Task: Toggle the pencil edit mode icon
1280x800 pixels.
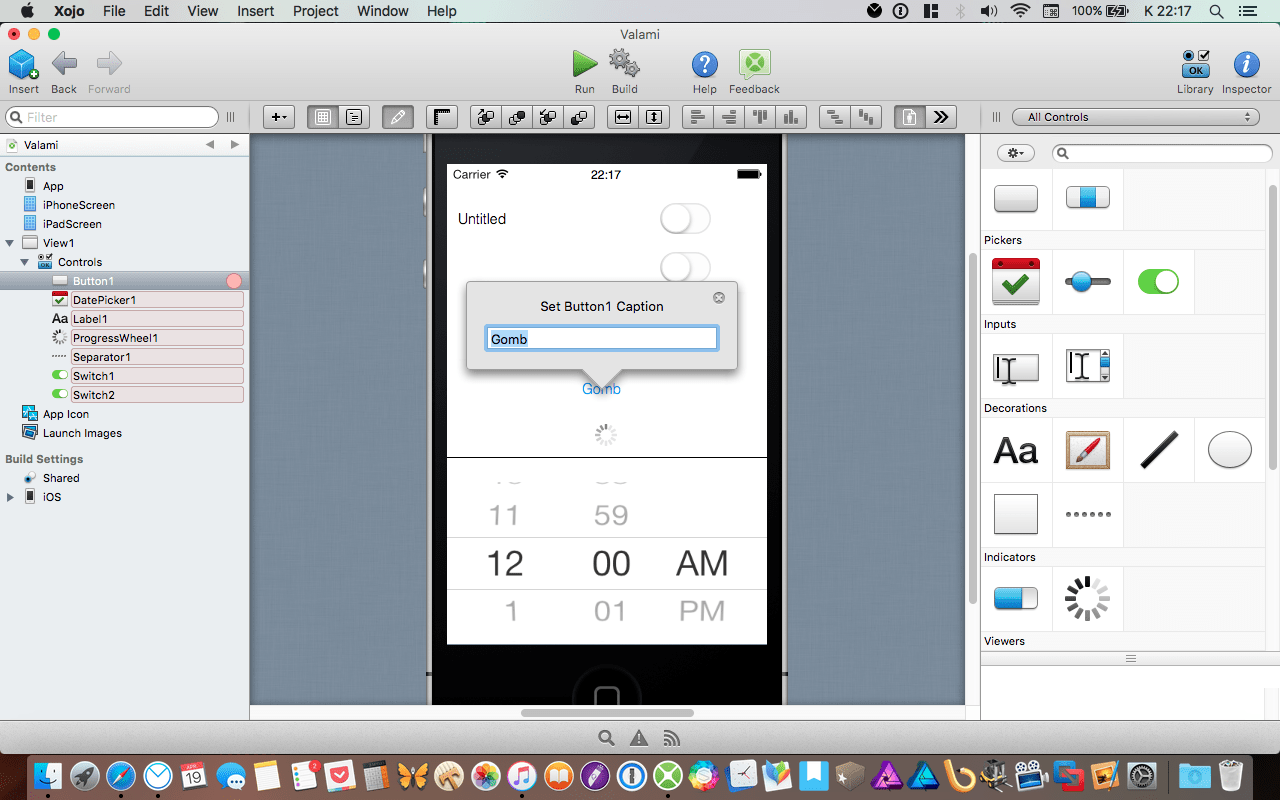Action: coord(398,117)
